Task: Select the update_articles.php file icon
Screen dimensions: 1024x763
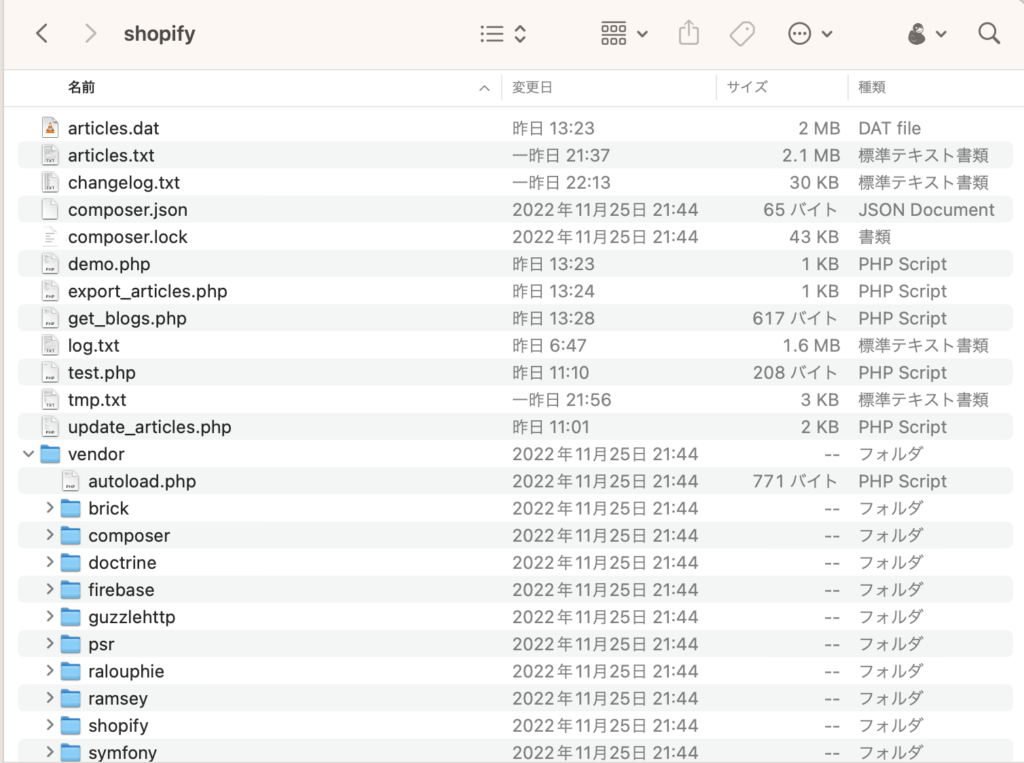Action: coord(50,426)
